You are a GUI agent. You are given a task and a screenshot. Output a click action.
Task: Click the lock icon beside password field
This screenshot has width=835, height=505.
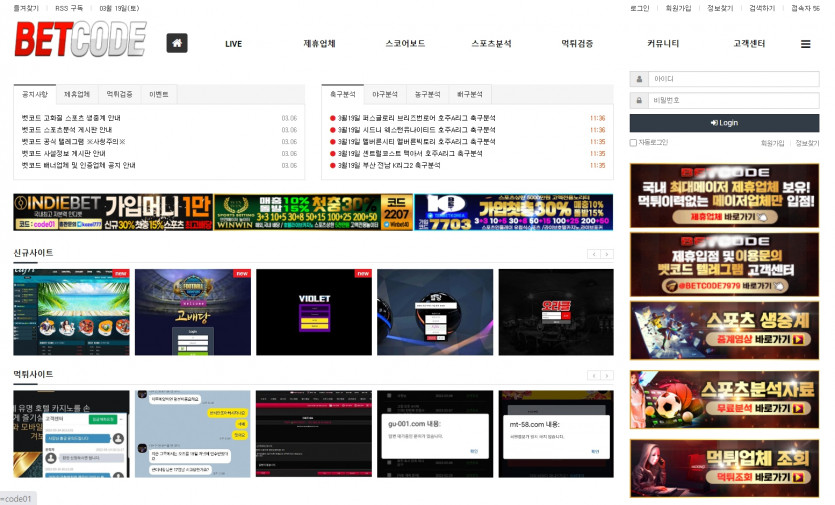click(x=638, y=100)
